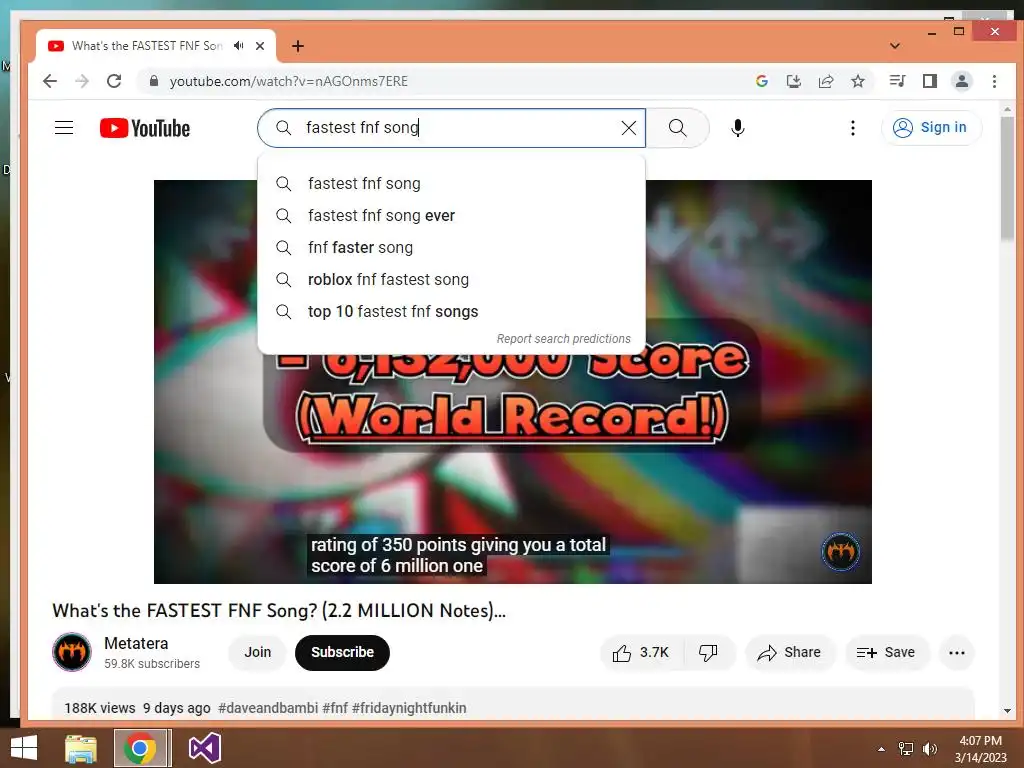
Task: Click the address bar URL
Action: [289, 81]
